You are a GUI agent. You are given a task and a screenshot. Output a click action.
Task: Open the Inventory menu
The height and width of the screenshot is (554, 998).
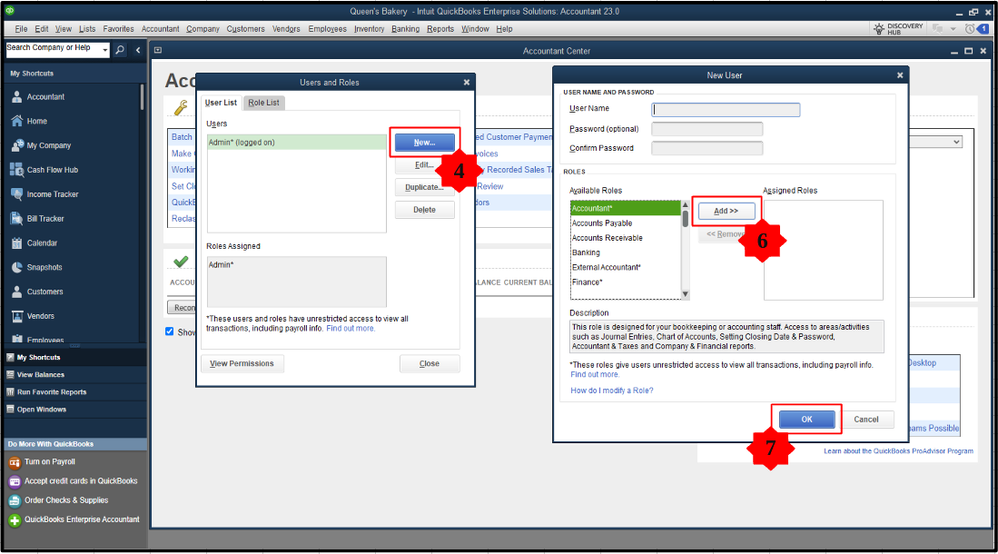coord(369,29)
